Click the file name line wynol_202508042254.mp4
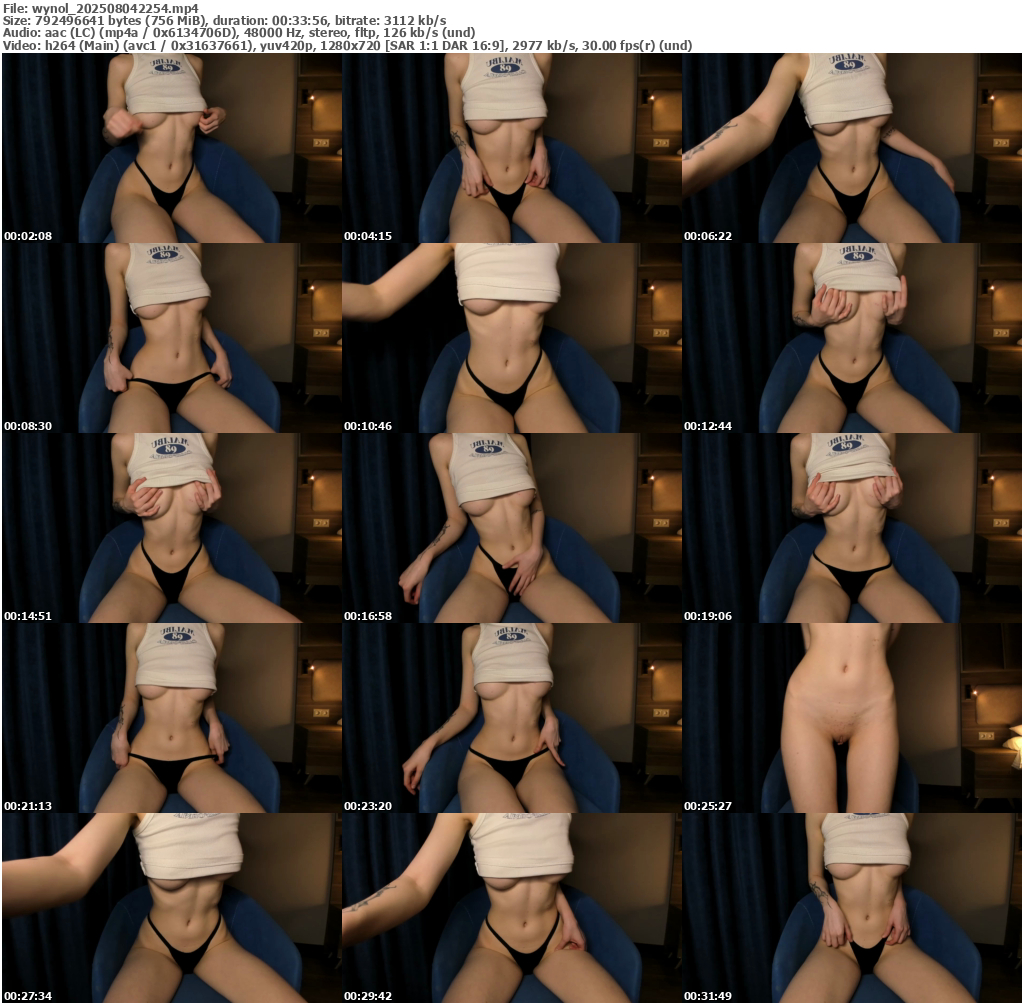This screenshot has width=1024, height=1003. (x=101, y=8)
